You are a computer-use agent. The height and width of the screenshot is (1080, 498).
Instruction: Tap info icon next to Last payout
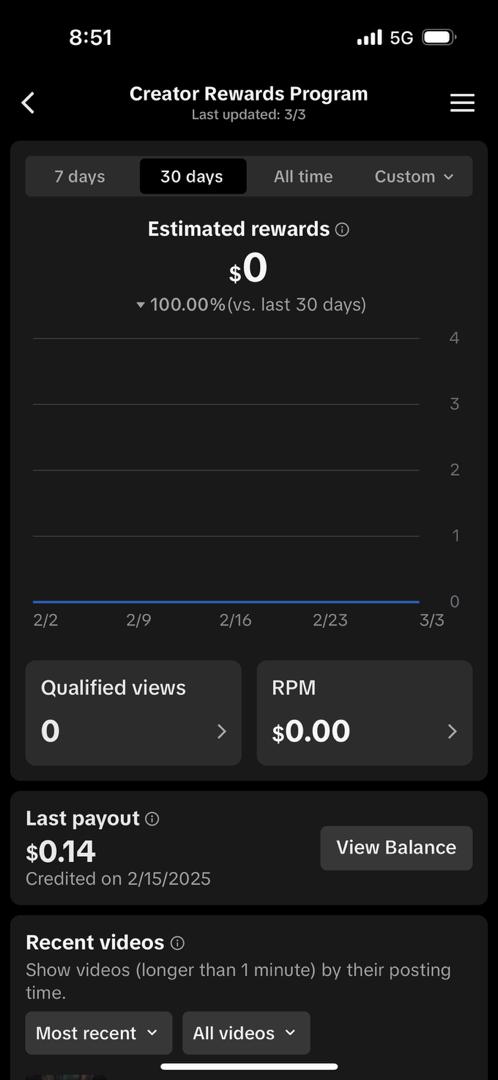tap(152, 819)
